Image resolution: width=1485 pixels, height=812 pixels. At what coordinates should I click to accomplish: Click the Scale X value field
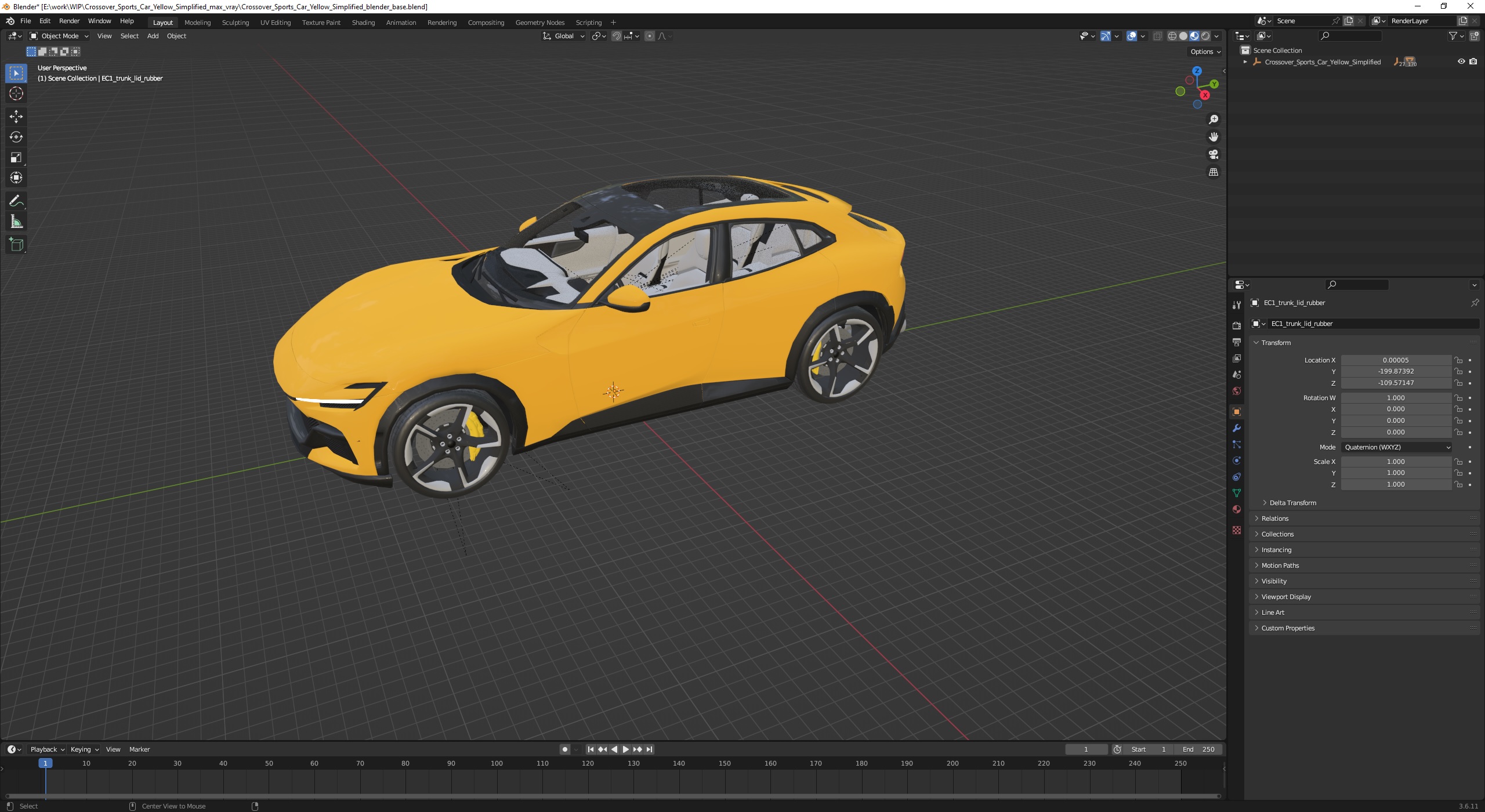[1395, 462]
